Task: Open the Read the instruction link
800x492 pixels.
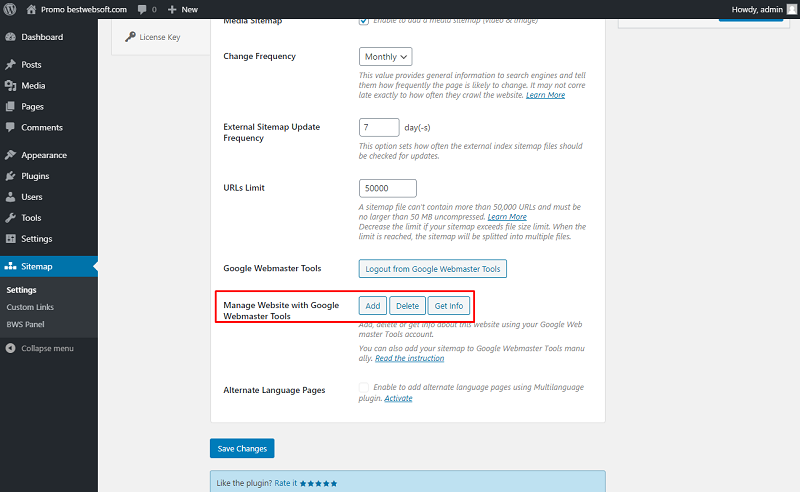Action: [410, 358]
